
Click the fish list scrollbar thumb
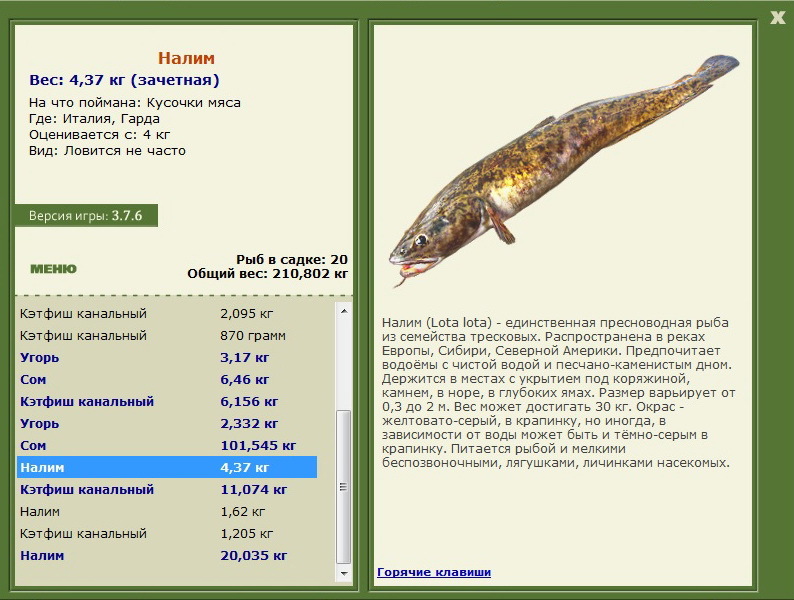click(x=344, y=486)
